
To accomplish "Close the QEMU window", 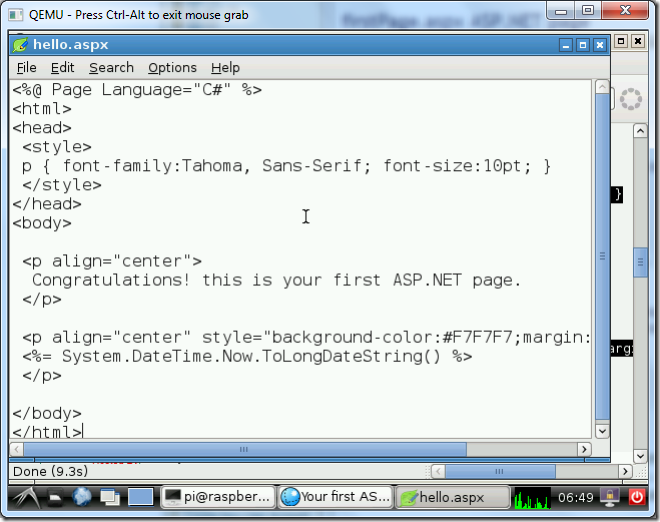I will pyautogui.click(x=625, y=11).
